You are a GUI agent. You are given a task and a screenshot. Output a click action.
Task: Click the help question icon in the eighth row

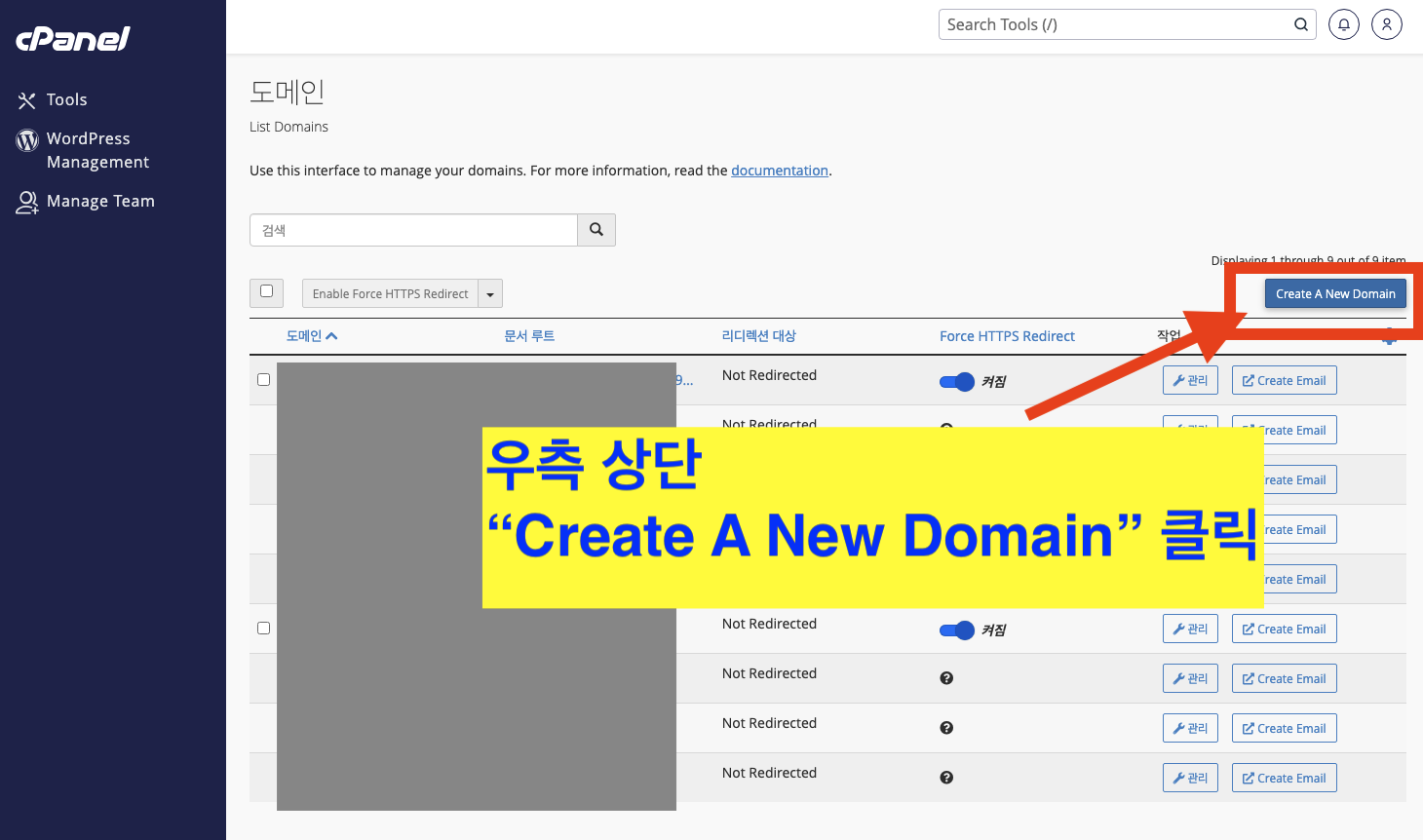pos(946,728)
